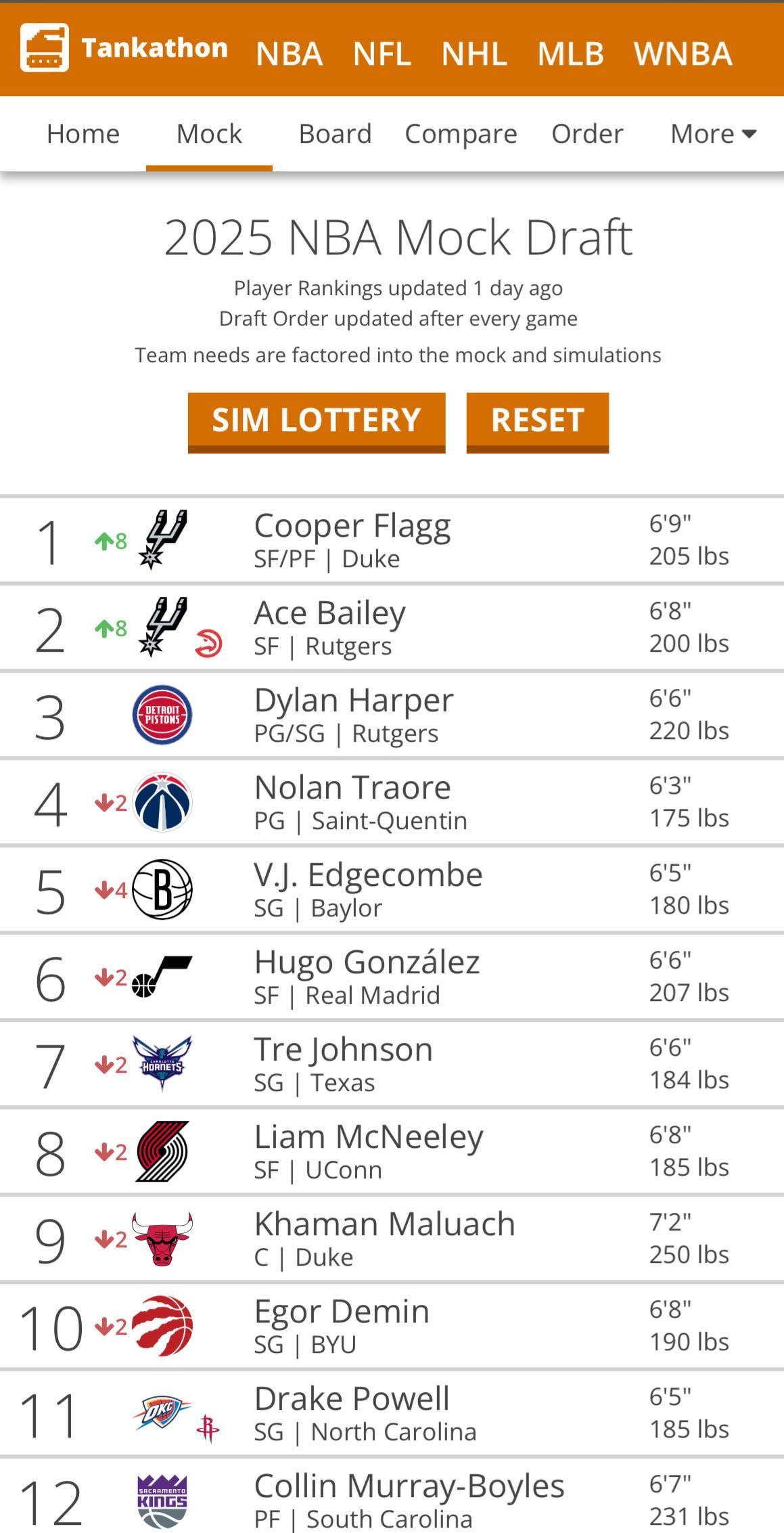Image resolution: width=784 pixels, height=1533 pixels.
Task: Open Cooper Flagg's player profile
Action: (352, 526)
